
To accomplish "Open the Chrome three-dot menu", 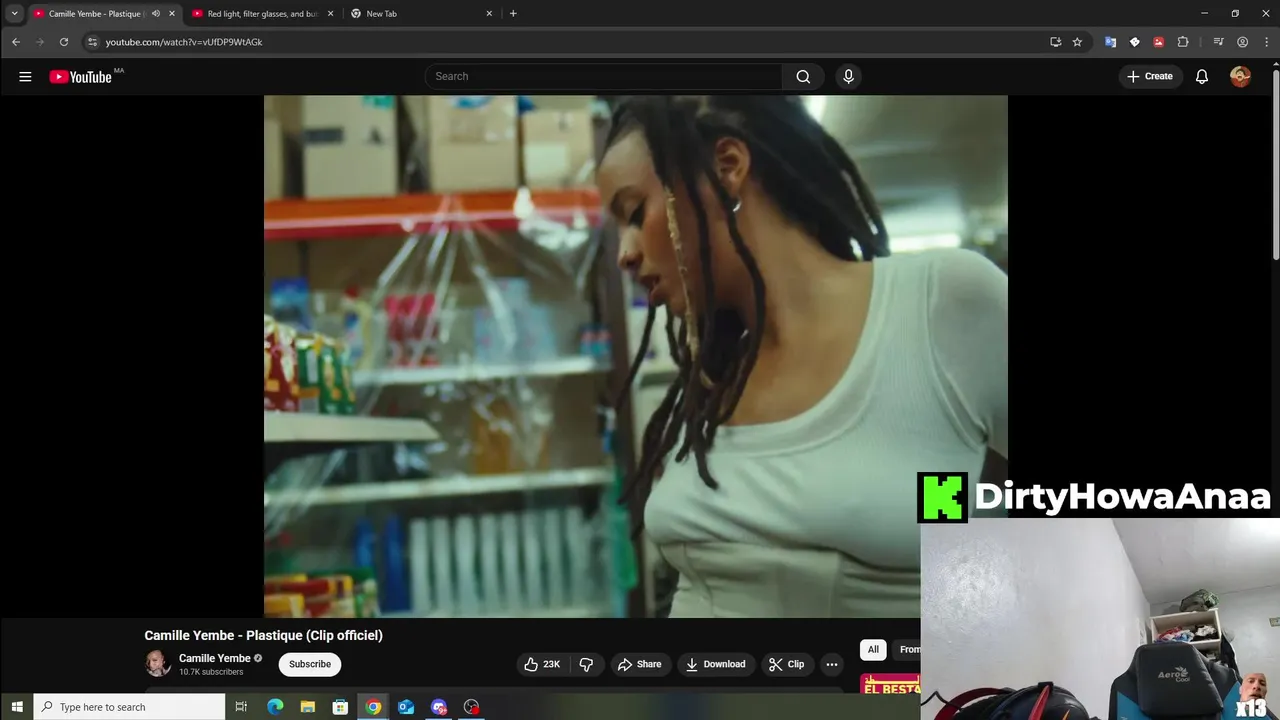I will click(1265, 42).
